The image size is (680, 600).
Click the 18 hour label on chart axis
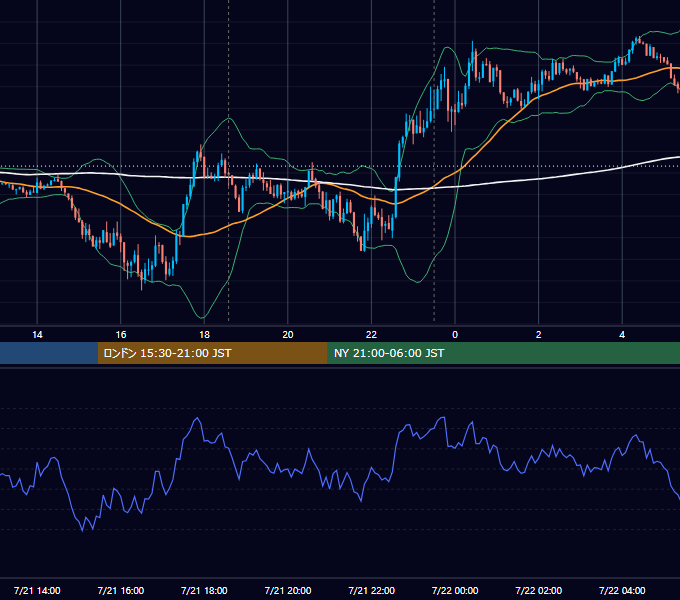pyautogui.click(x=204, y=335)
